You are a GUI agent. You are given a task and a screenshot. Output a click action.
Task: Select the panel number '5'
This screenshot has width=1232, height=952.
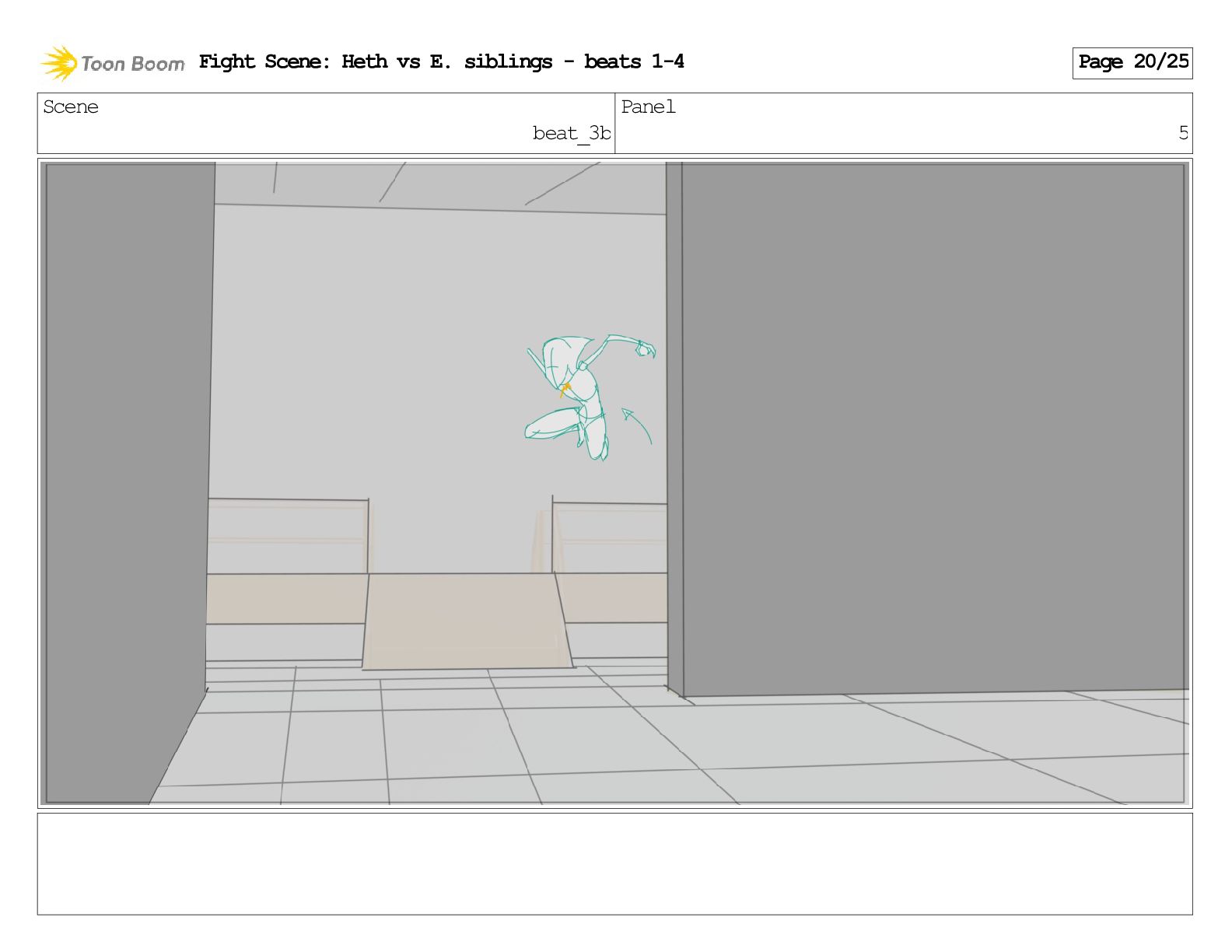tap(1183, 133)
